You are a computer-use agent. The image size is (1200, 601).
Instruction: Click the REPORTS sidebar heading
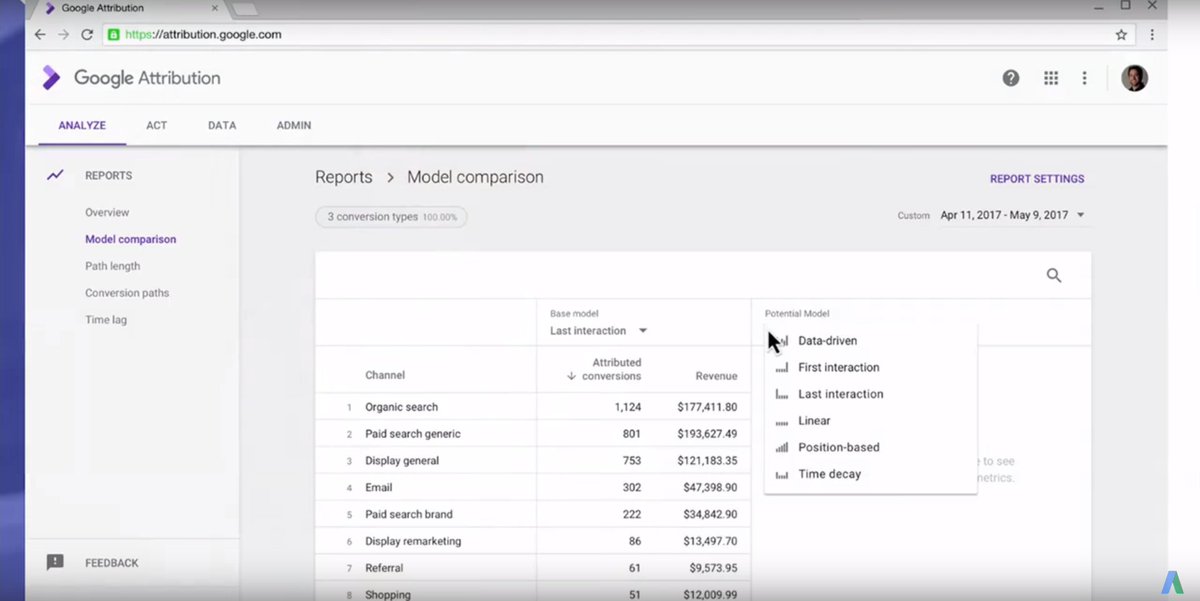pyautogui.click(x=108, y=175)
